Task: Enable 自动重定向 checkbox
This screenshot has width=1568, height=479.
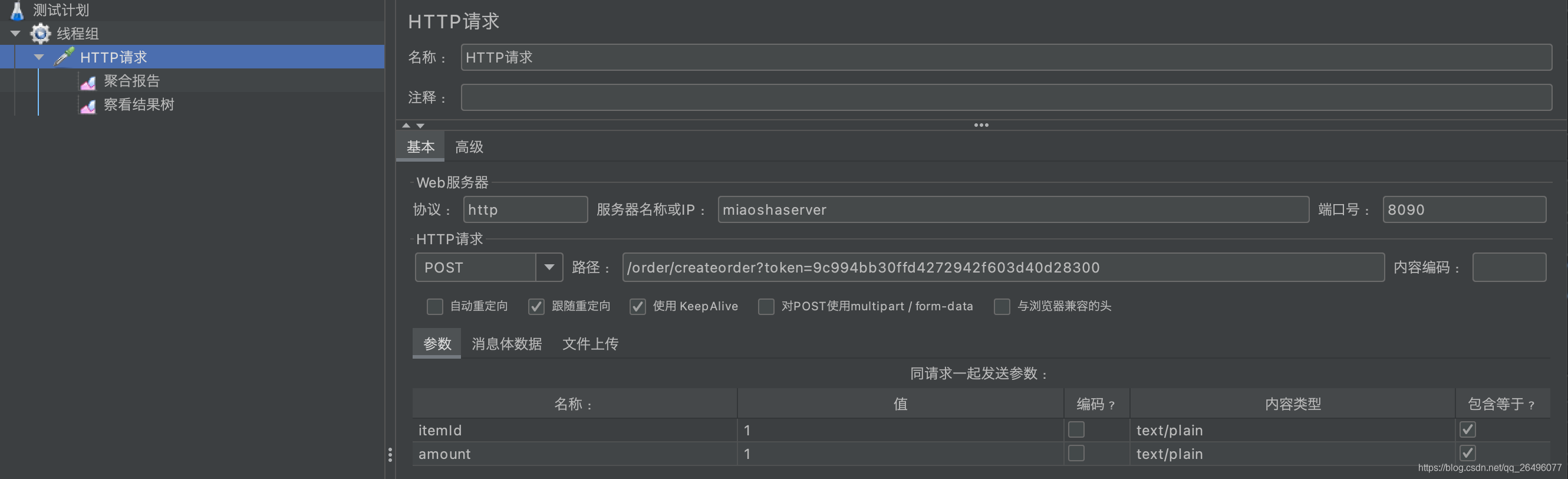Action: (x=434, y=307)
